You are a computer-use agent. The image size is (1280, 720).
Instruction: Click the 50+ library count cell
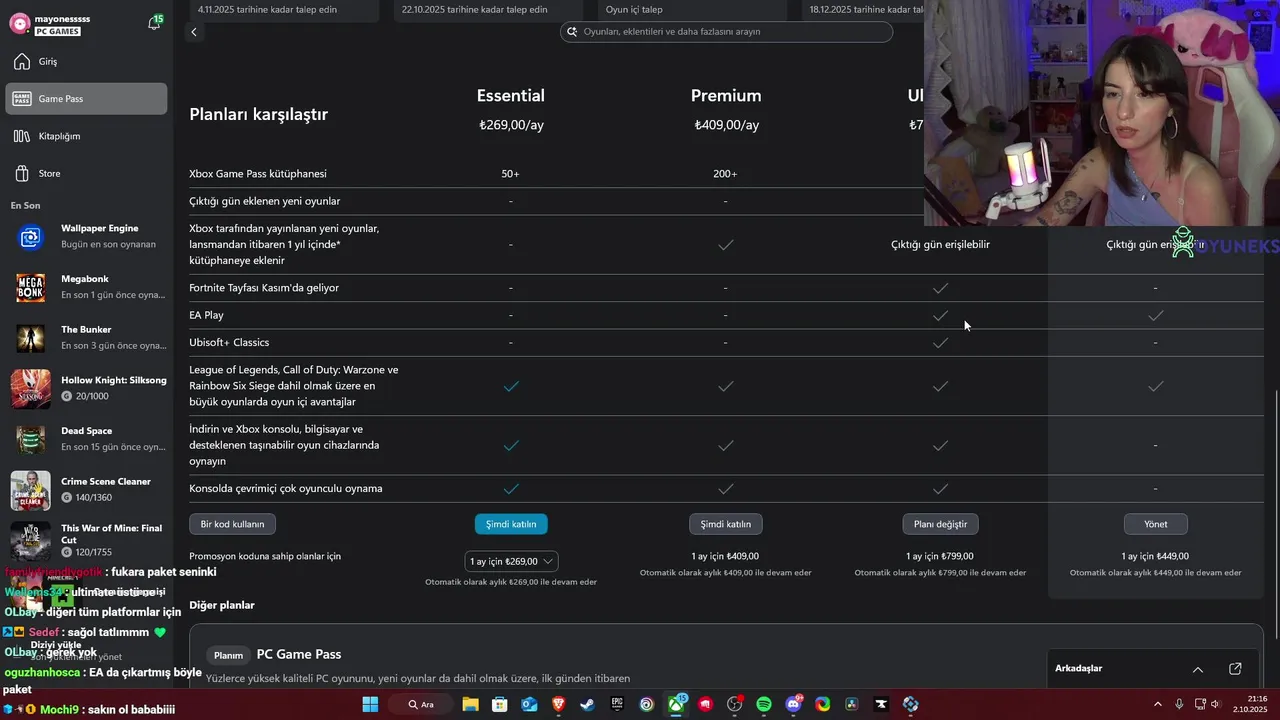point(510,174)
